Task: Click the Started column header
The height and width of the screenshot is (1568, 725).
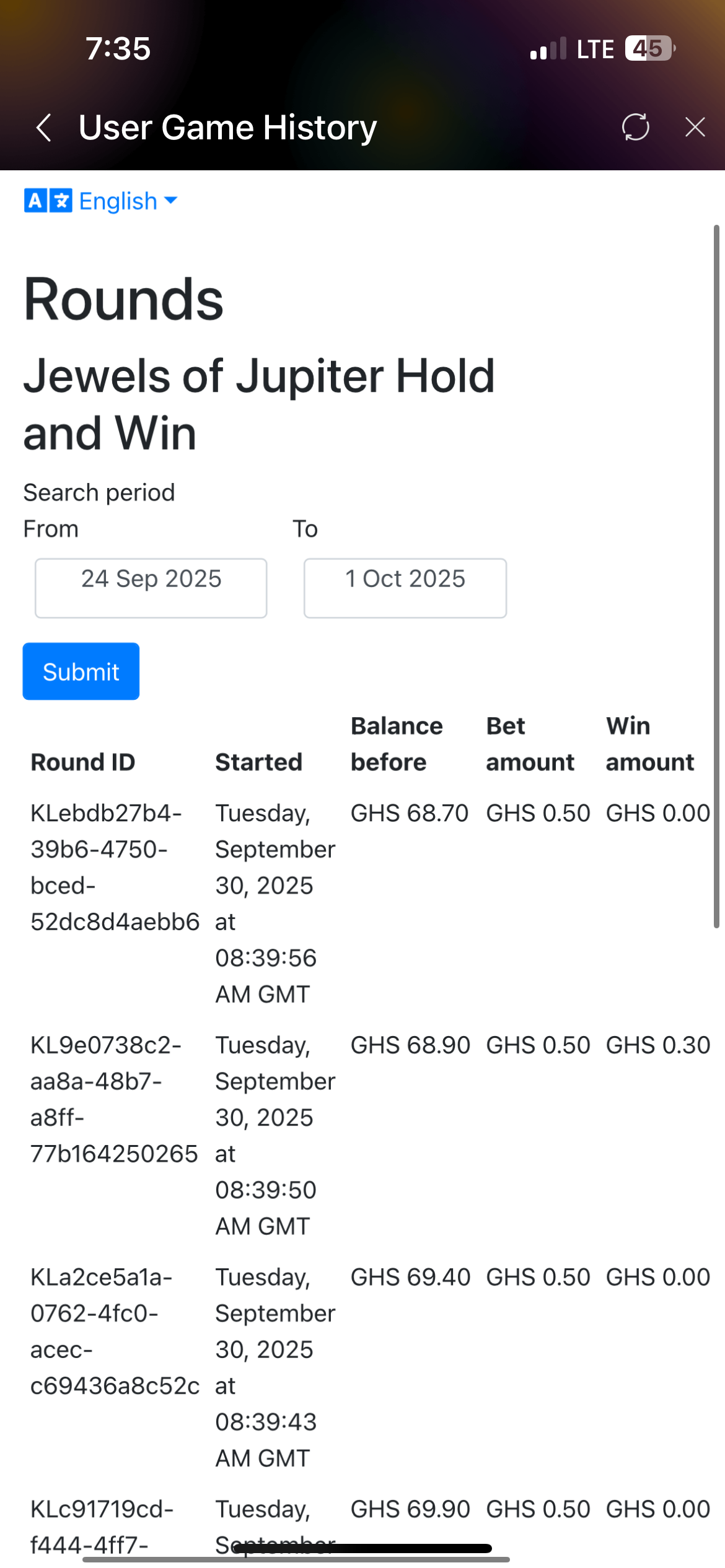Action: 258,762
